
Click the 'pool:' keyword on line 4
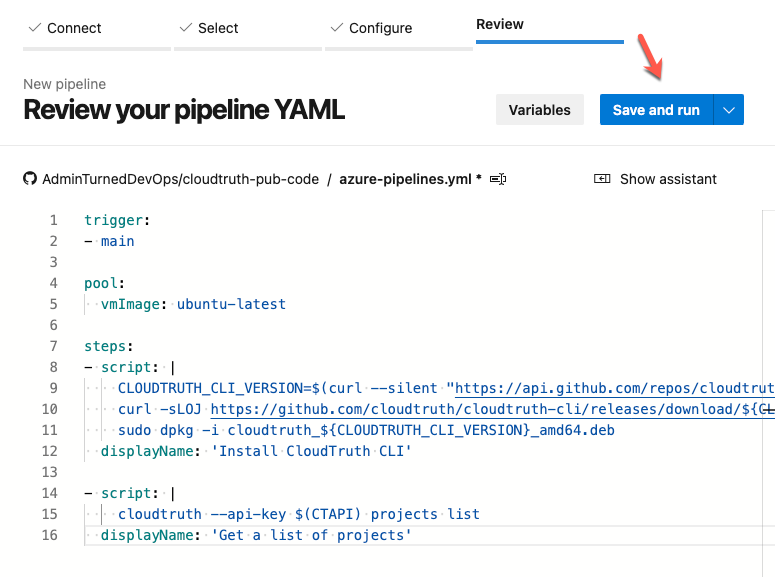tap(104, 283)
